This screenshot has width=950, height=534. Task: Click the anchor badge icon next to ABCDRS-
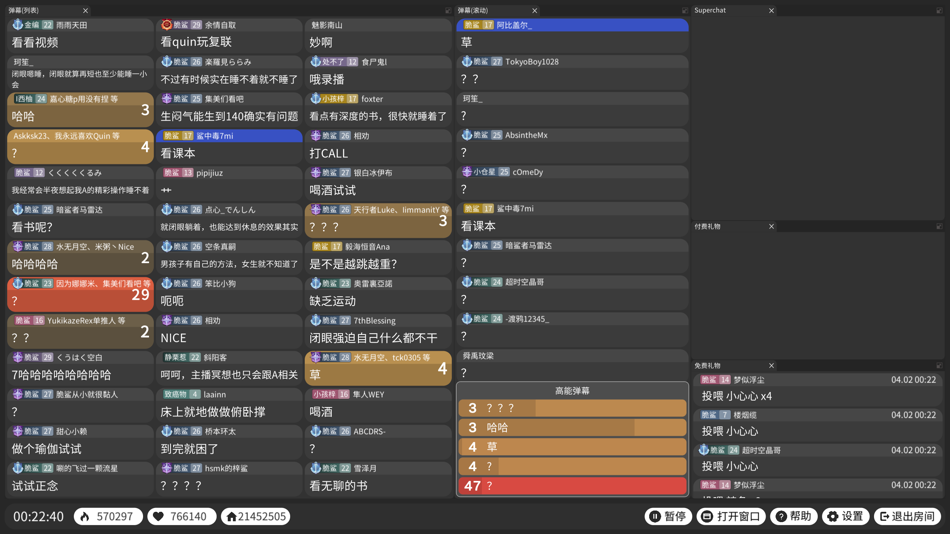pyautogui.click(x=316, y=431)
